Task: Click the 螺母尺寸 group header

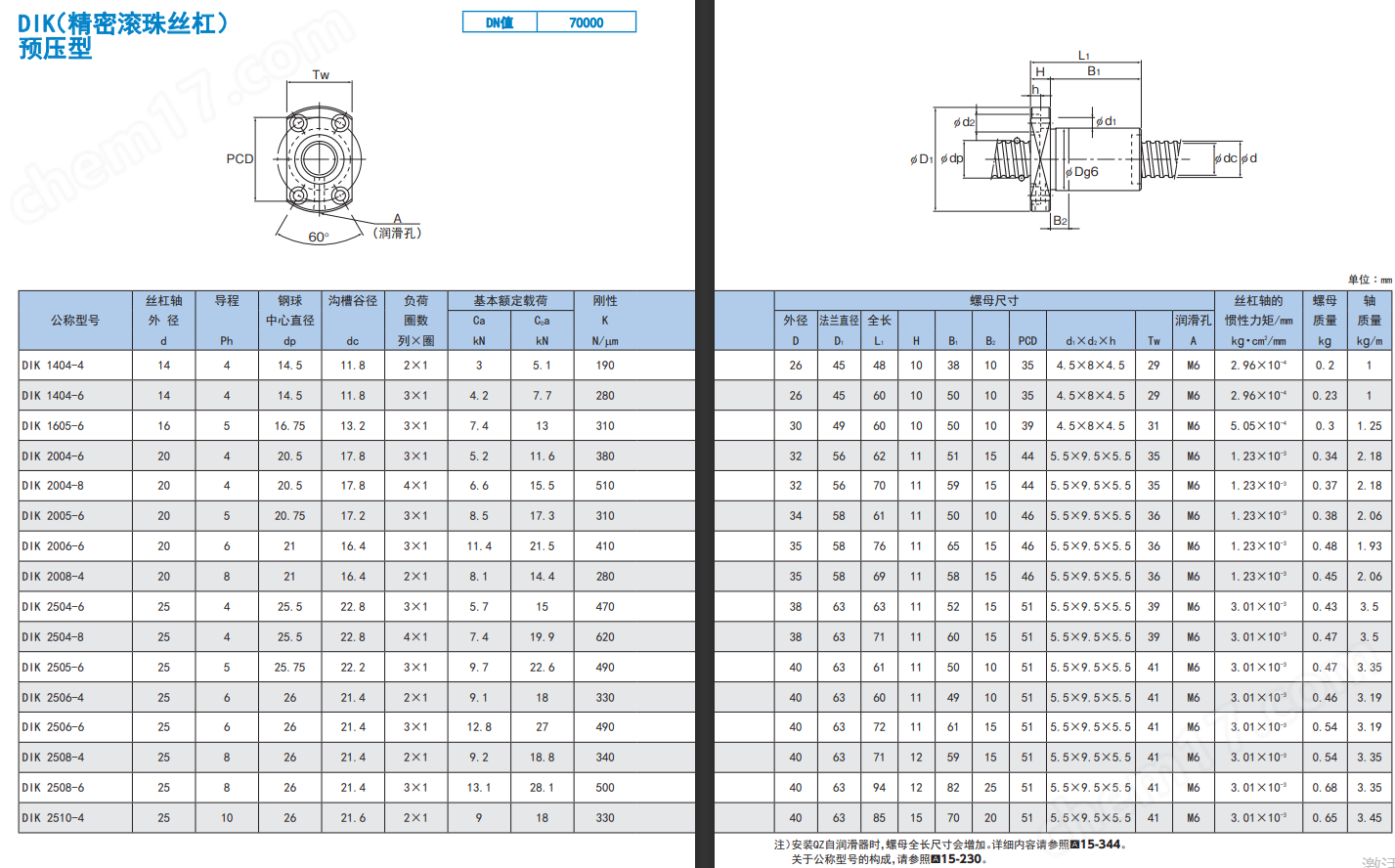Action: (x=994, y=301)
